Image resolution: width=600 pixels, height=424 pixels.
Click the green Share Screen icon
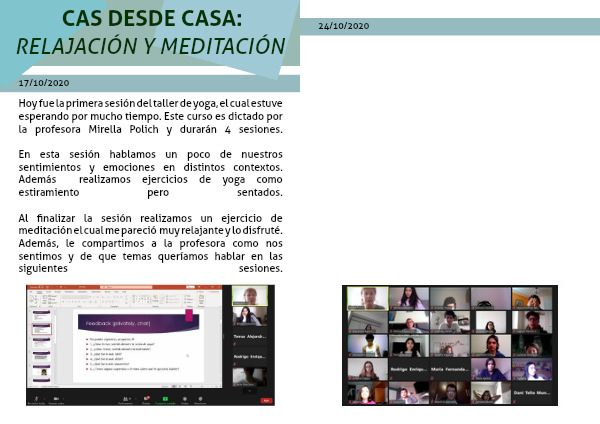pyautogui.click(x=164, y=398)
